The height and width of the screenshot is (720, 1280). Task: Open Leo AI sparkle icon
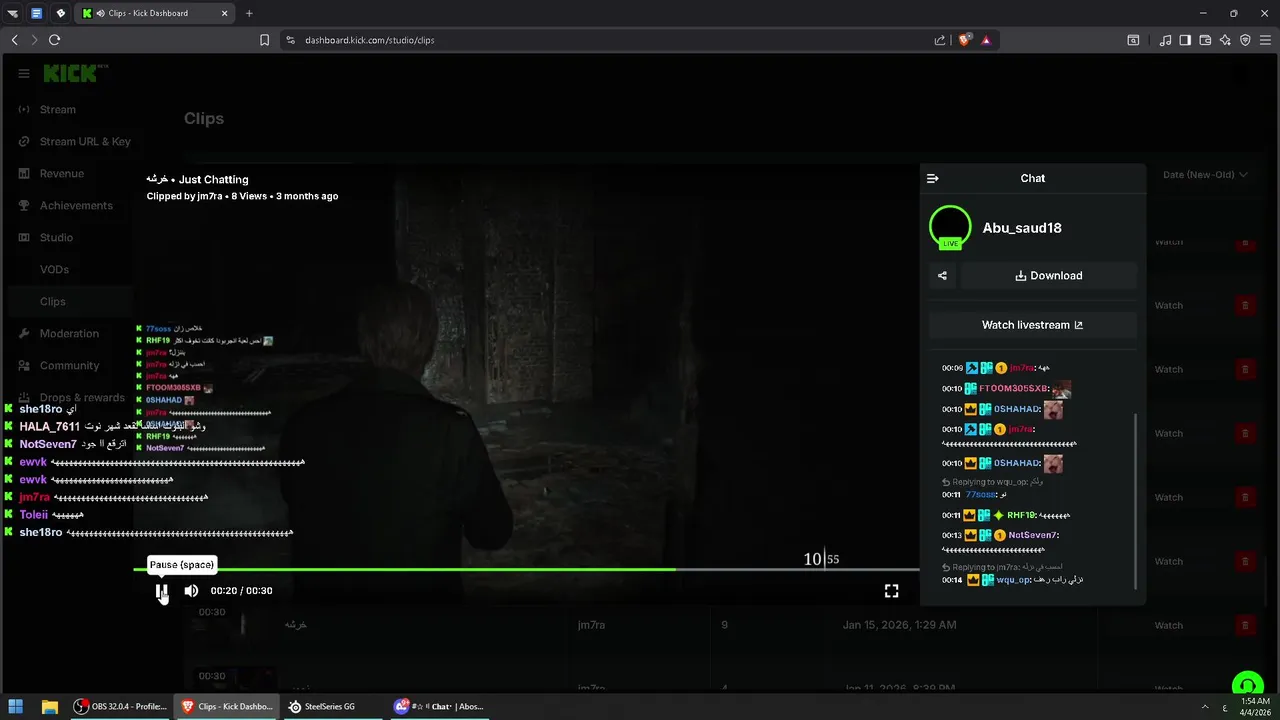pos(1225,40)
